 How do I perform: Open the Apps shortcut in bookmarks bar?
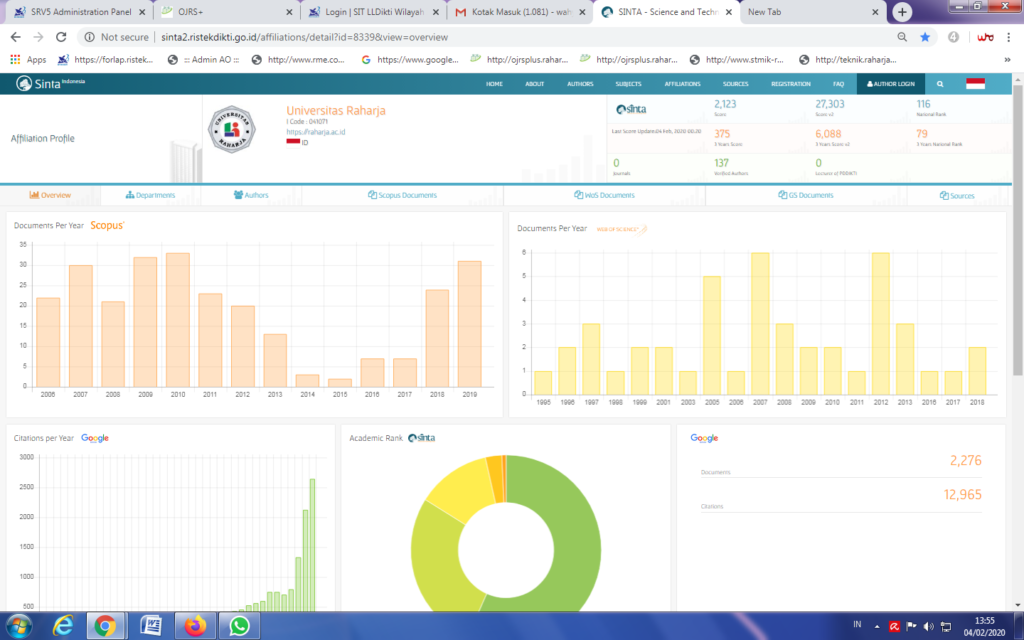coord(28,59)
